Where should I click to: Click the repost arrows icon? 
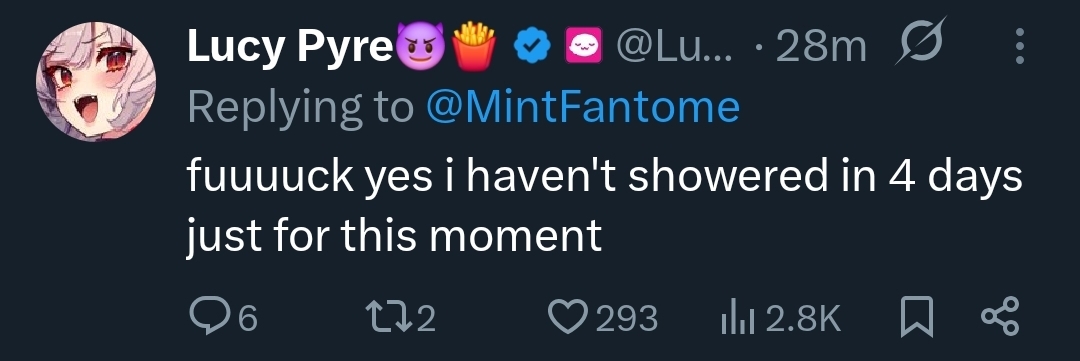click(390, 318)
